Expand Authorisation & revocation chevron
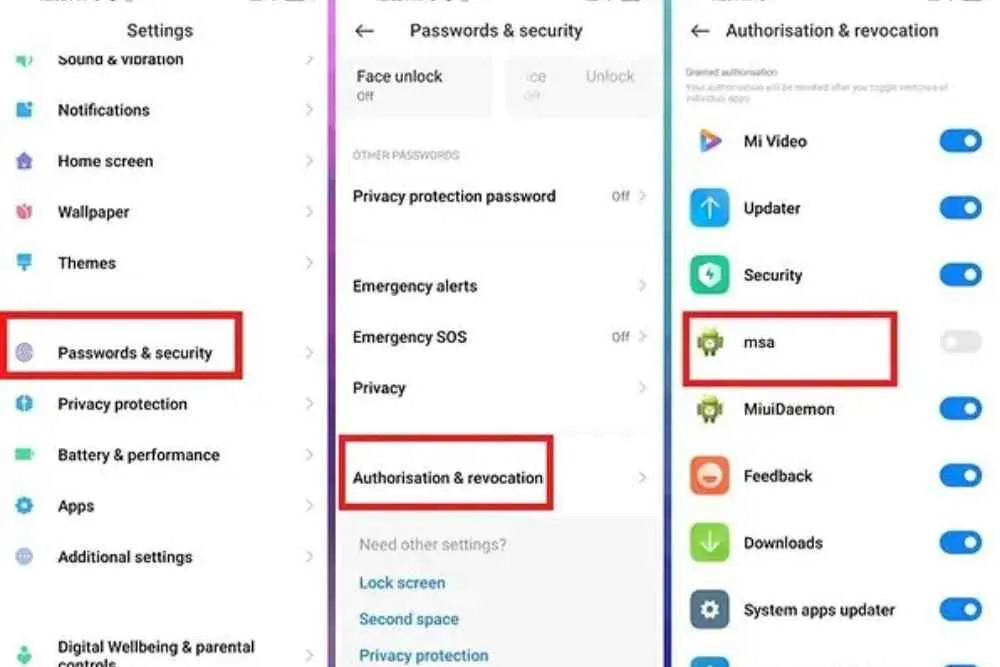Image resolution: width=1000 pixels, height=667 pixels. [642, 478]
